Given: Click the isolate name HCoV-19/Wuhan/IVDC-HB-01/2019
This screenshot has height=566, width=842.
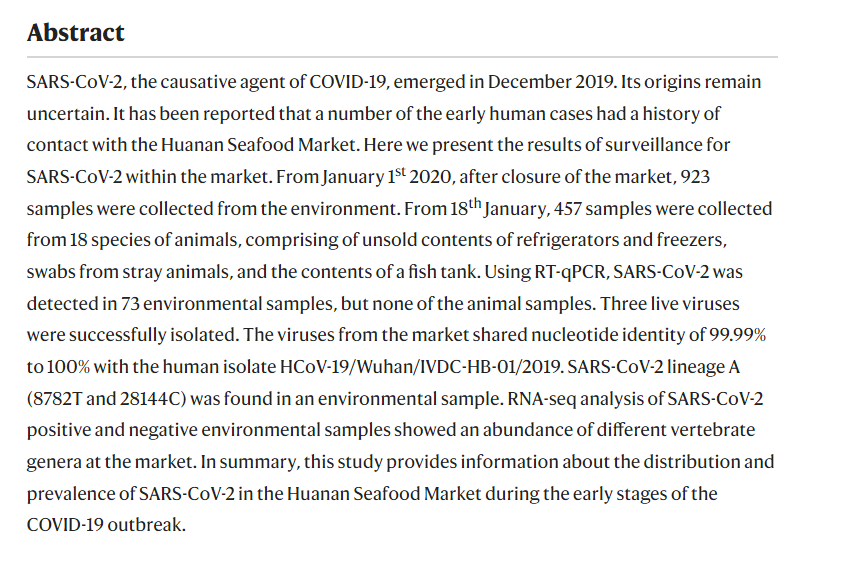Looking at the screenshot, I should pos(420,367).
